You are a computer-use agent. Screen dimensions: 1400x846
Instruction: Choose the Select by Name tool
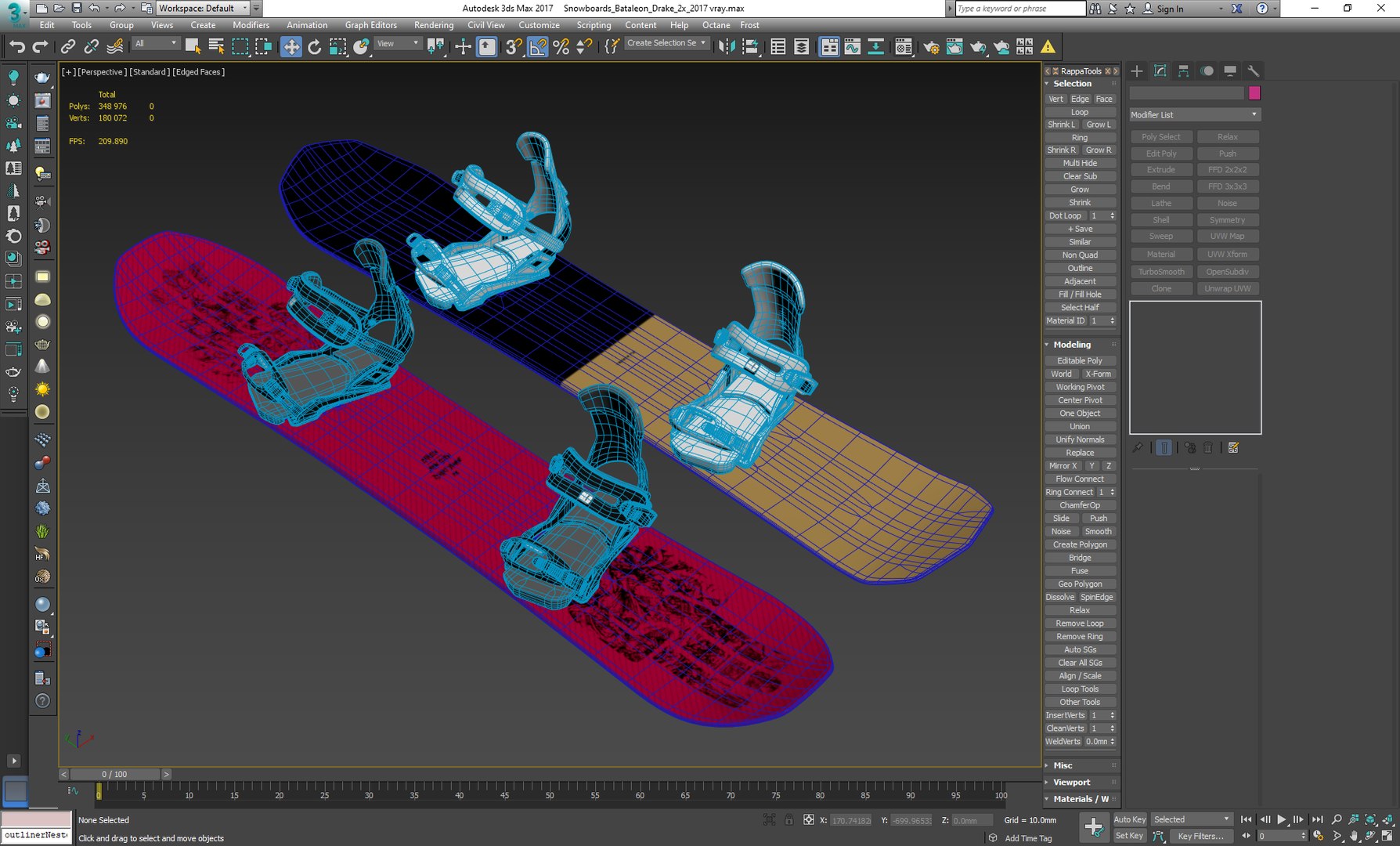coord(216,47)
